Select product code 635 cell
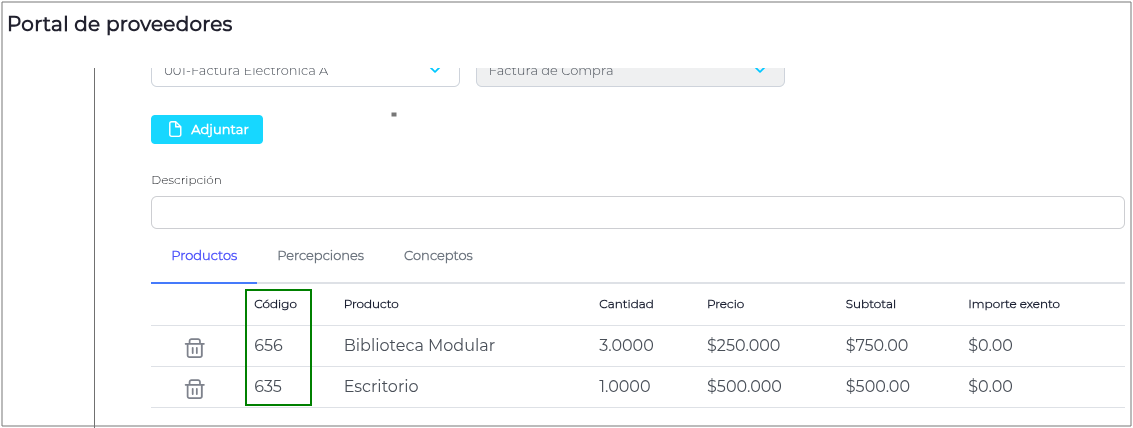This screenshot has width=1133, height=428. click(268, 387)
